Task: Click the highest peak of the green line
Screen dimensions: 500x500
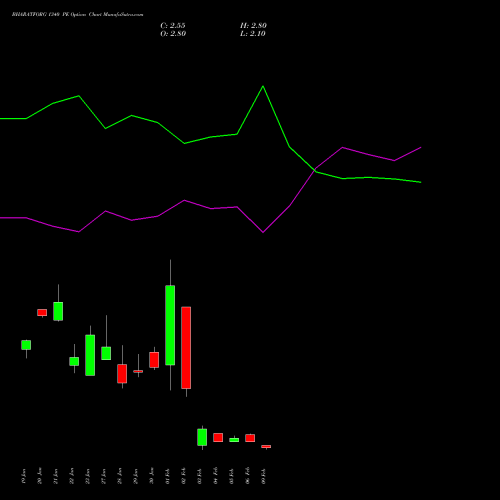Action: pos(263,86)
